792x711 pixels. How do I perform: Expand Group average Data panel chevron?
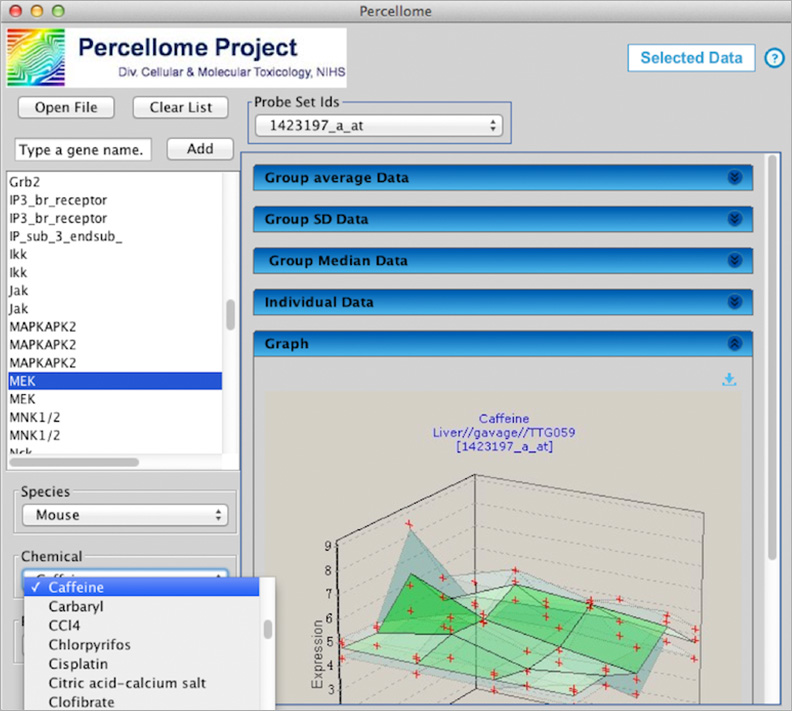tap(735, 177)
